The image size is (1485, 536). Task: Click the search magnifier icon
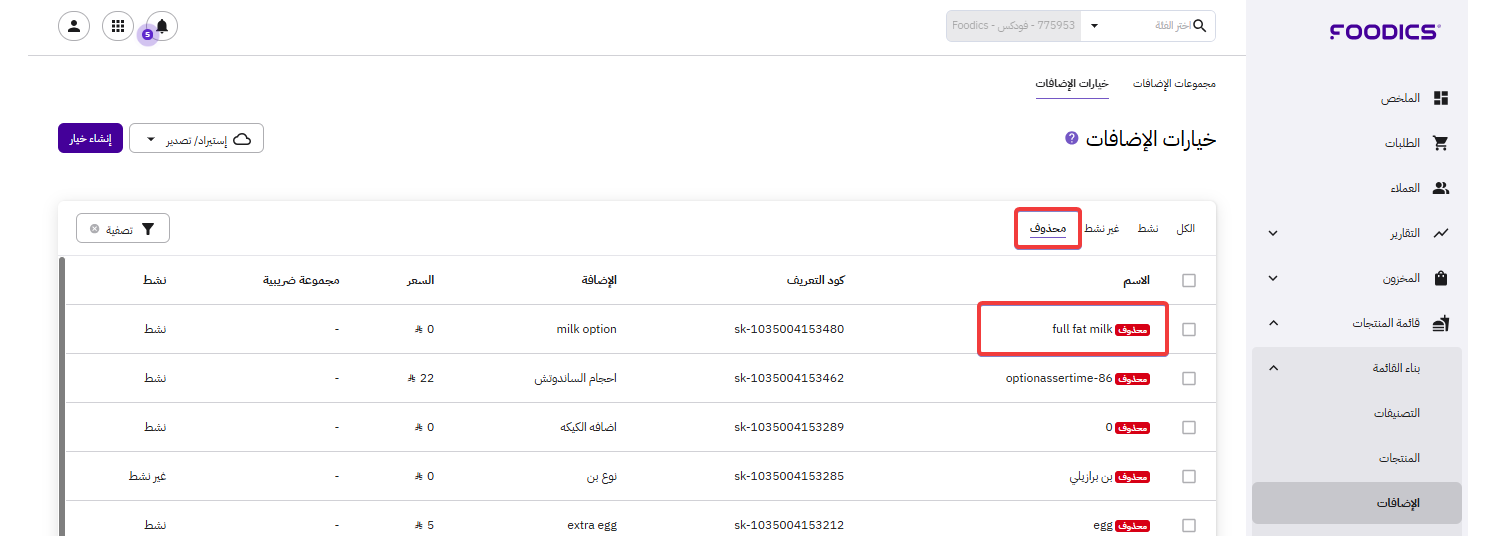[x=1200, y=26]
